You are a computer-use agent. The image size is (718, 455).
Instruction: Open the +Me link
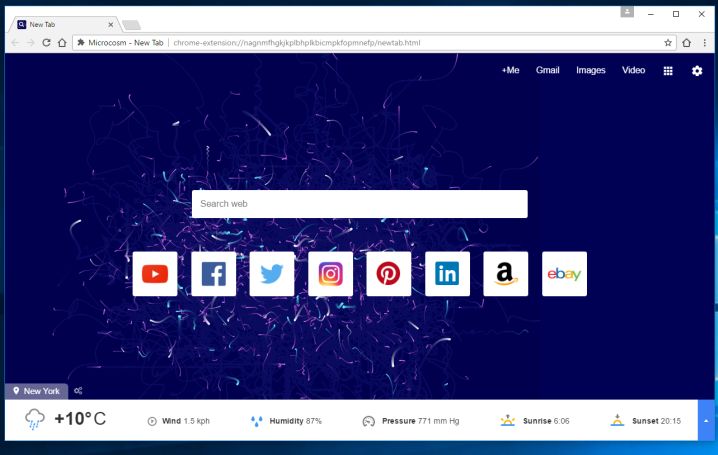point(510,70)
